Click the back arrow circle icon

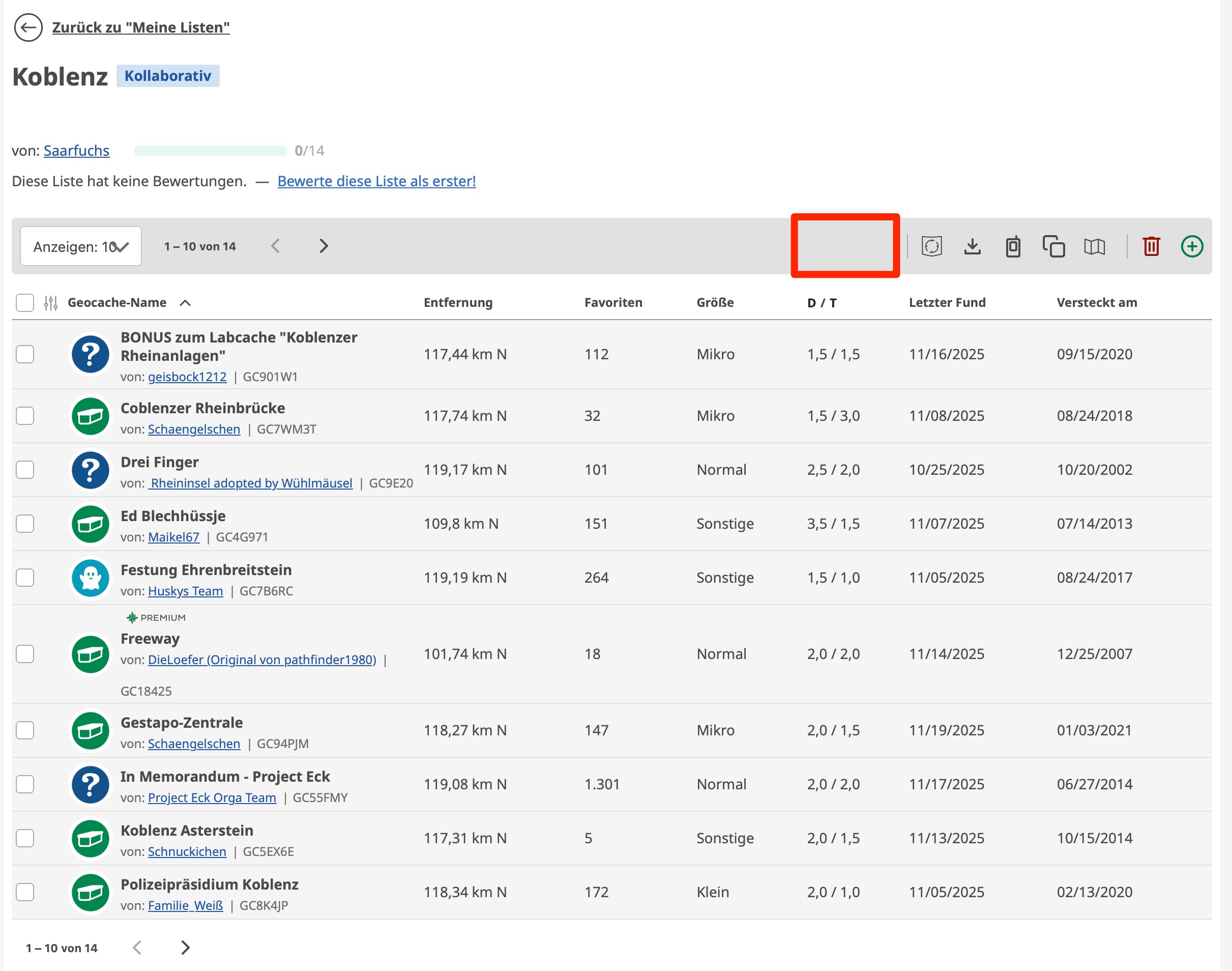[28, 27]
